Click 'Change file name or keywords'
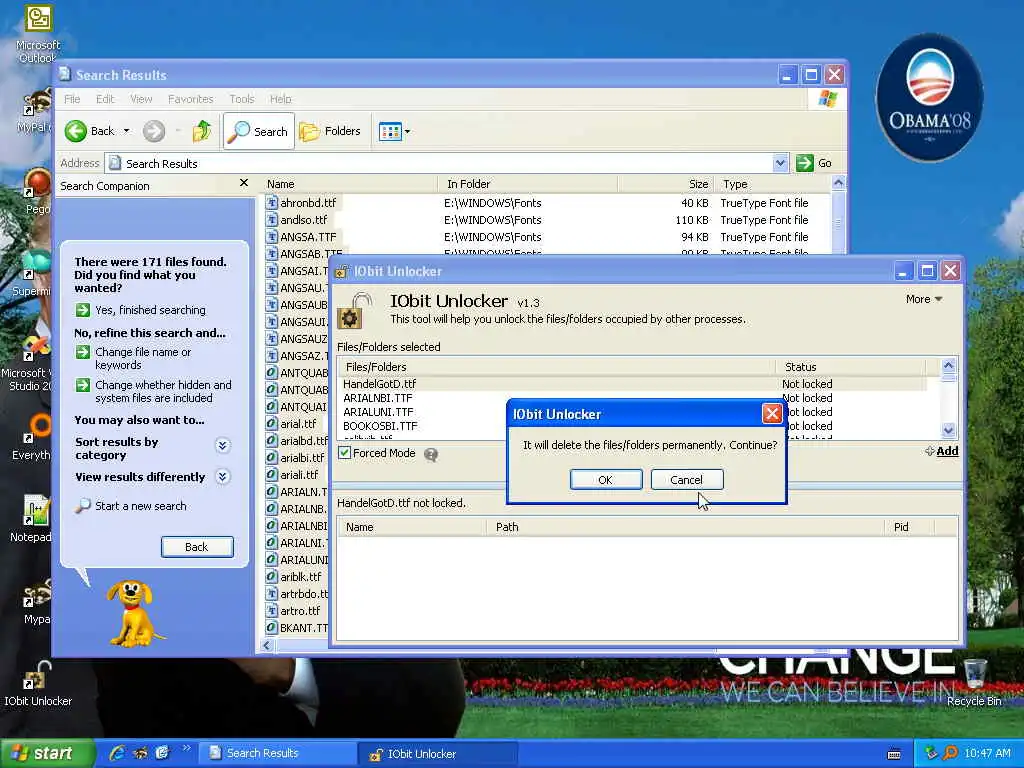Viewport: 1024px width, 768px height. [x=143, y=359]
